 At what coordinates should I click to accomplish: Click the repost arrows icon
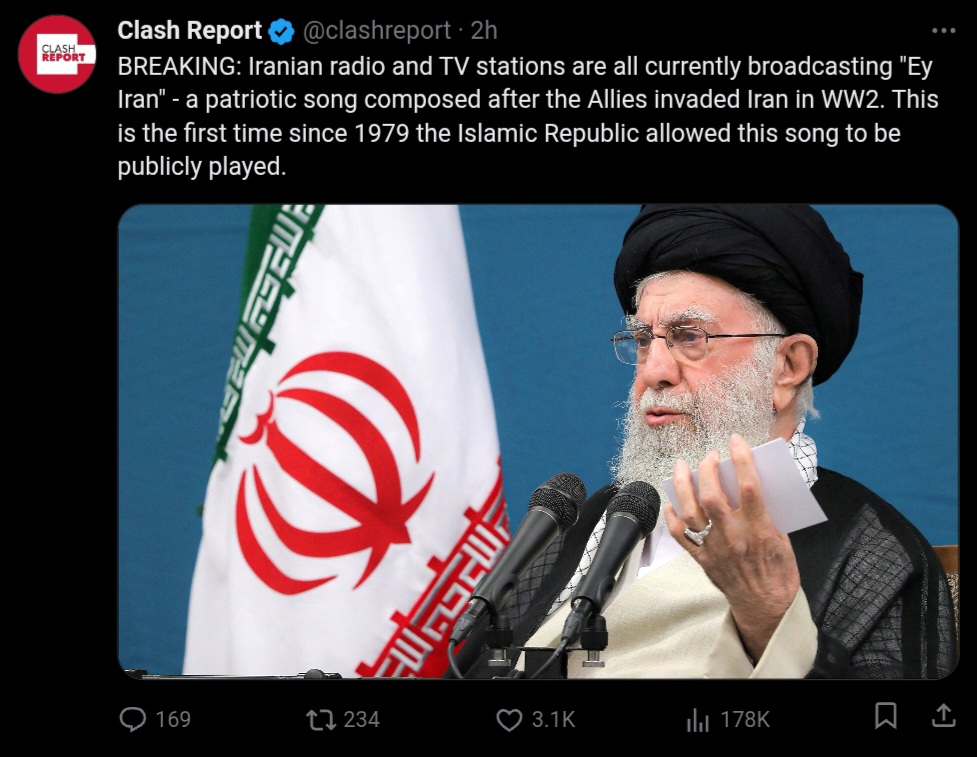click(322, 720)
